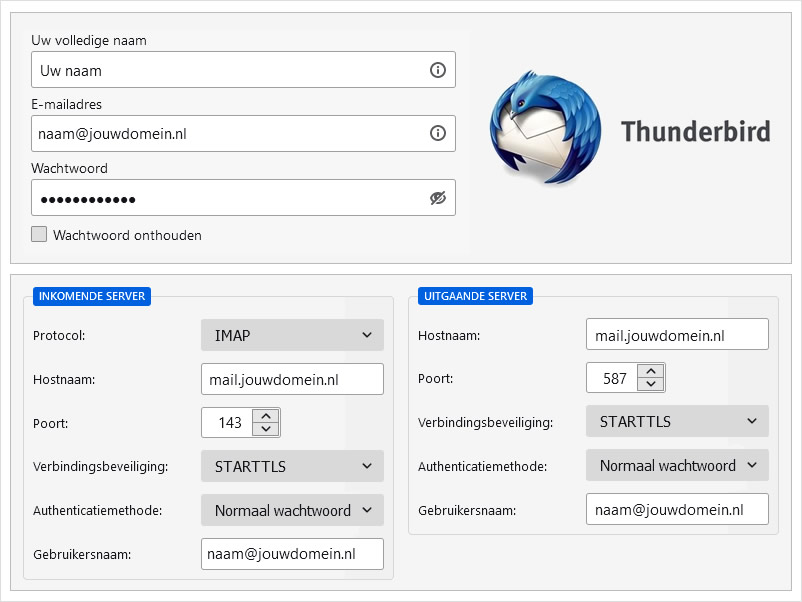The height and width of the screenshot is (602, 802).
Task: Decrease incoming port 143 with down arrow
Action: point(266,429)
